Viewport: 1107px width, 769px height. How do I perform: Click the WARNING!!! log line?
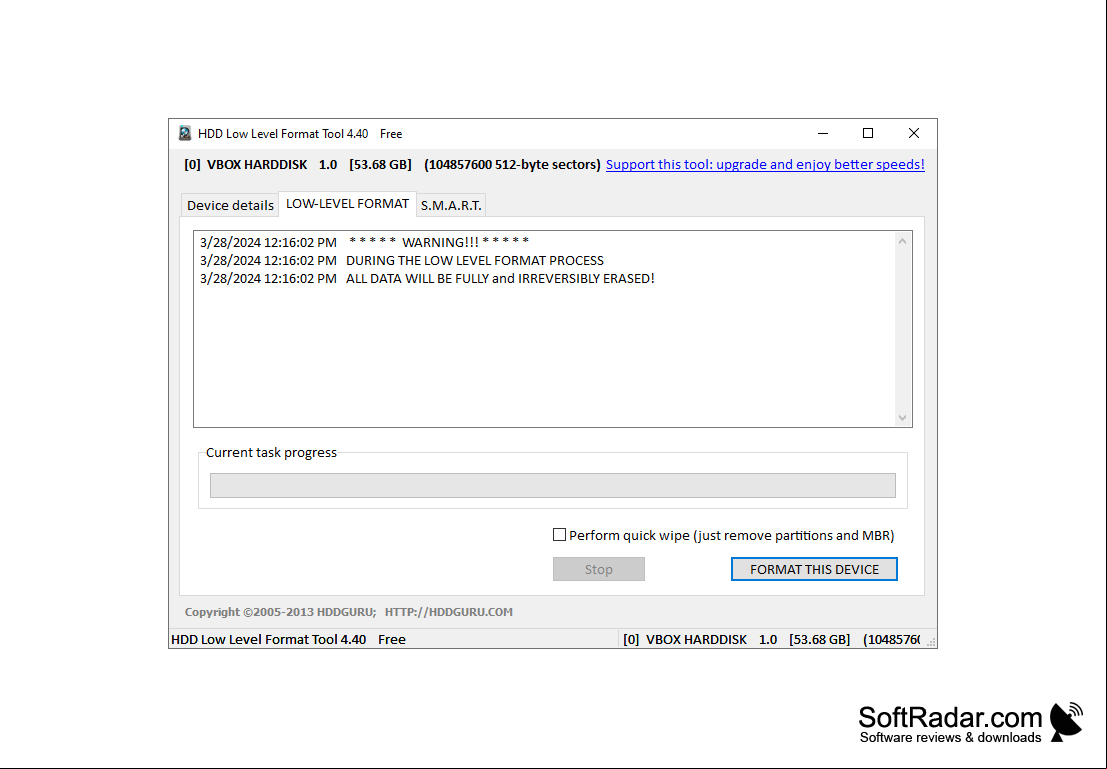coord(364,242)
